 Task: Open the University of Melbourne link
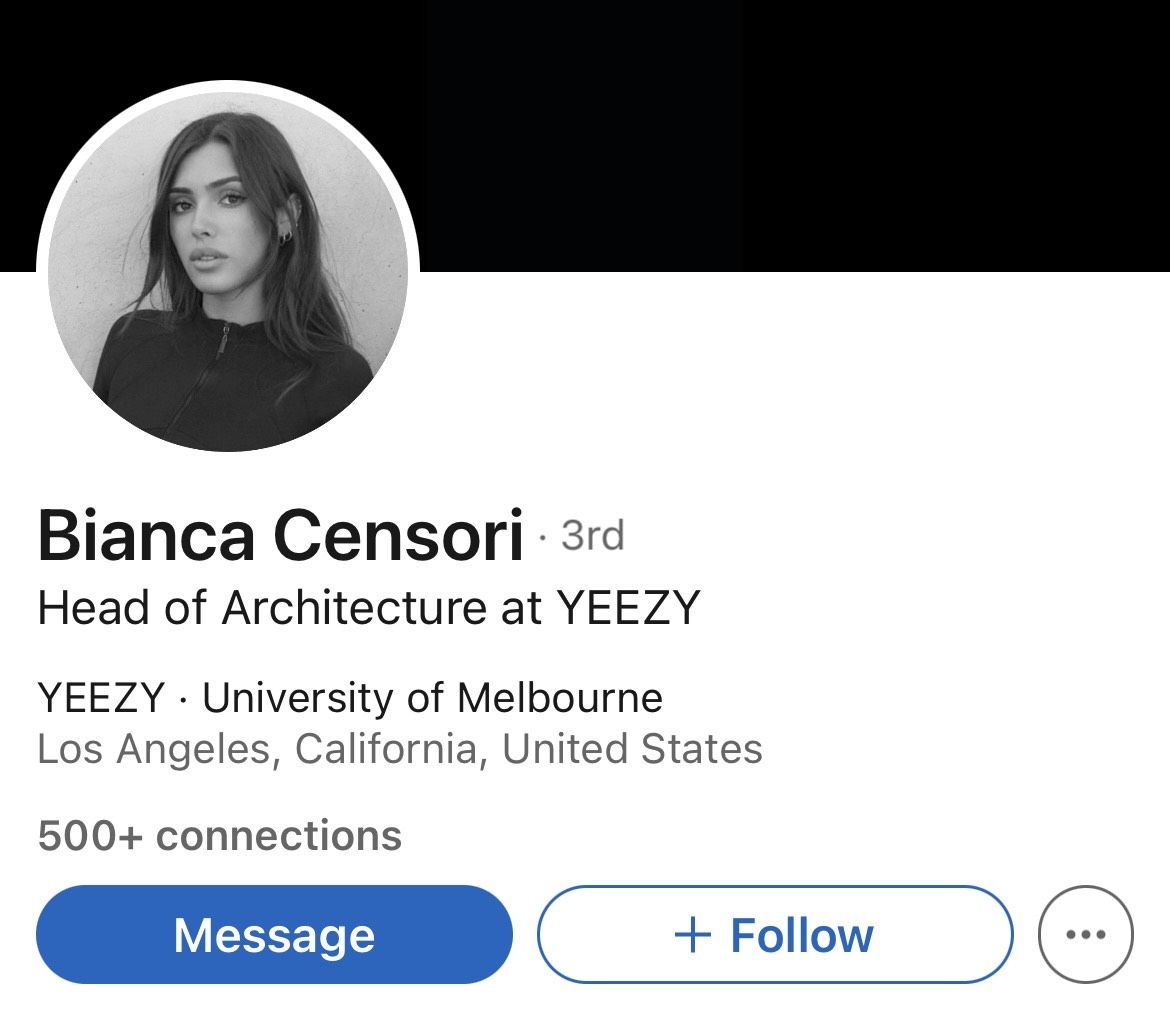point(432,698)
